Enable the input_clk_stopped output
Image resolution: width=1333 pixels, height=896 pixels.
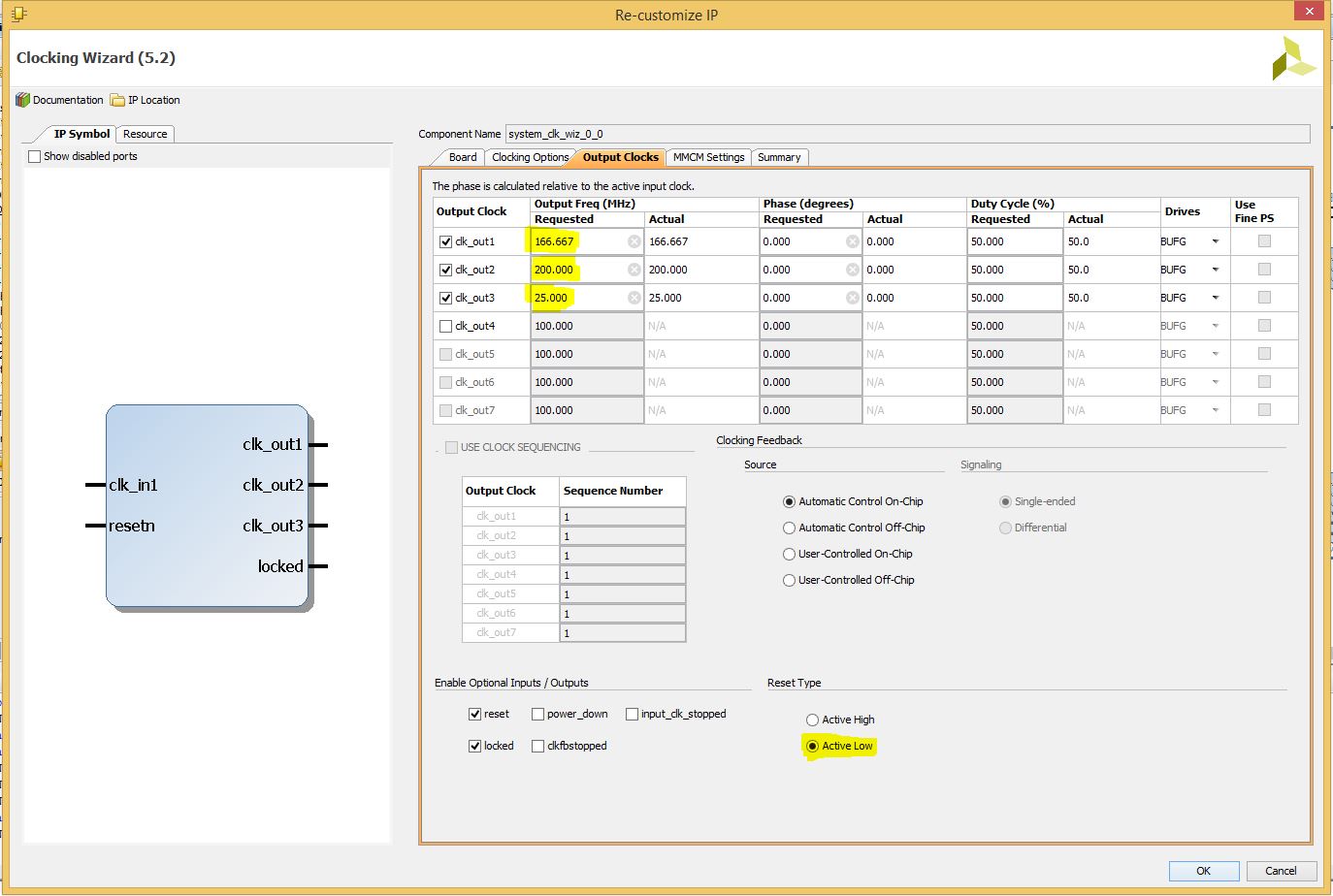click(x=632, y=714)
